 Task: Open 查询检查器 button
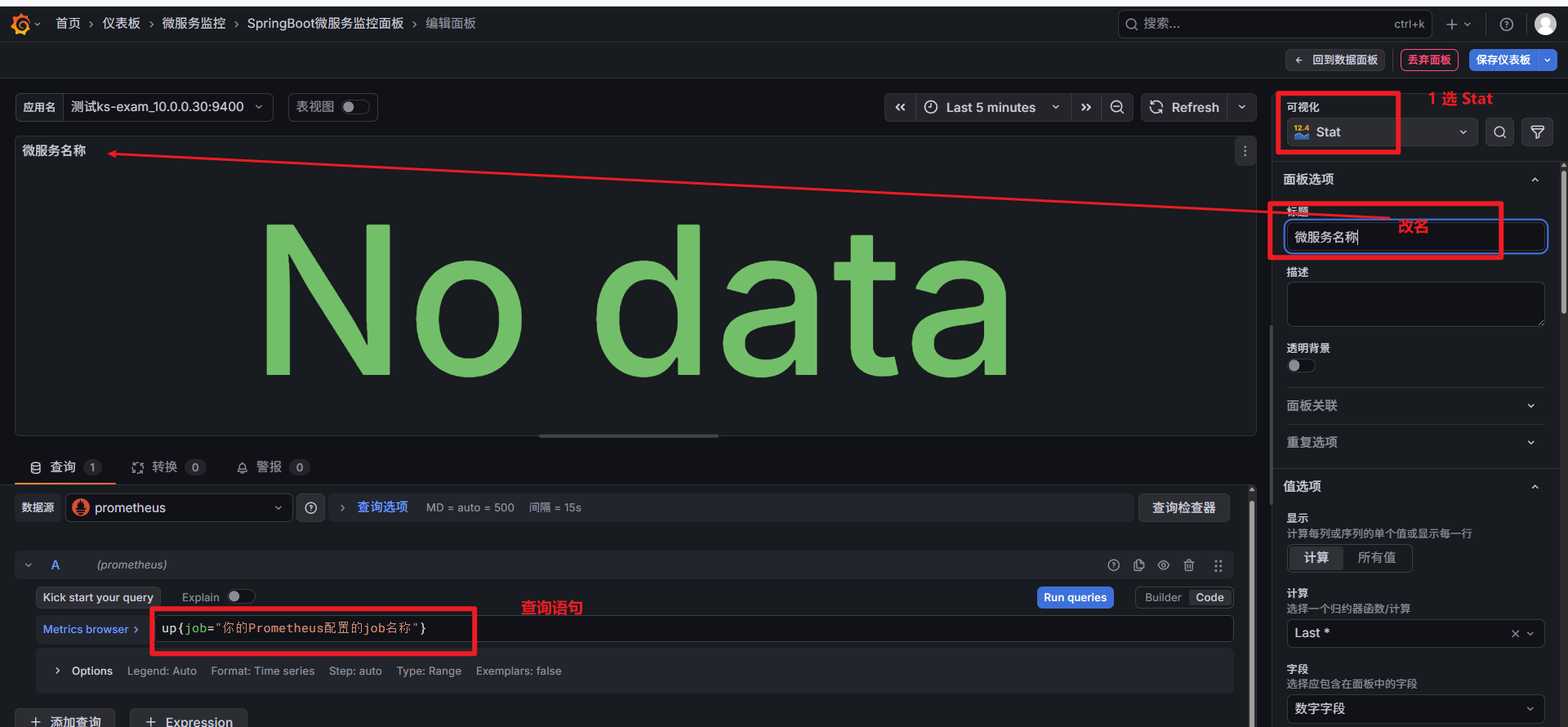[1183, 508]
